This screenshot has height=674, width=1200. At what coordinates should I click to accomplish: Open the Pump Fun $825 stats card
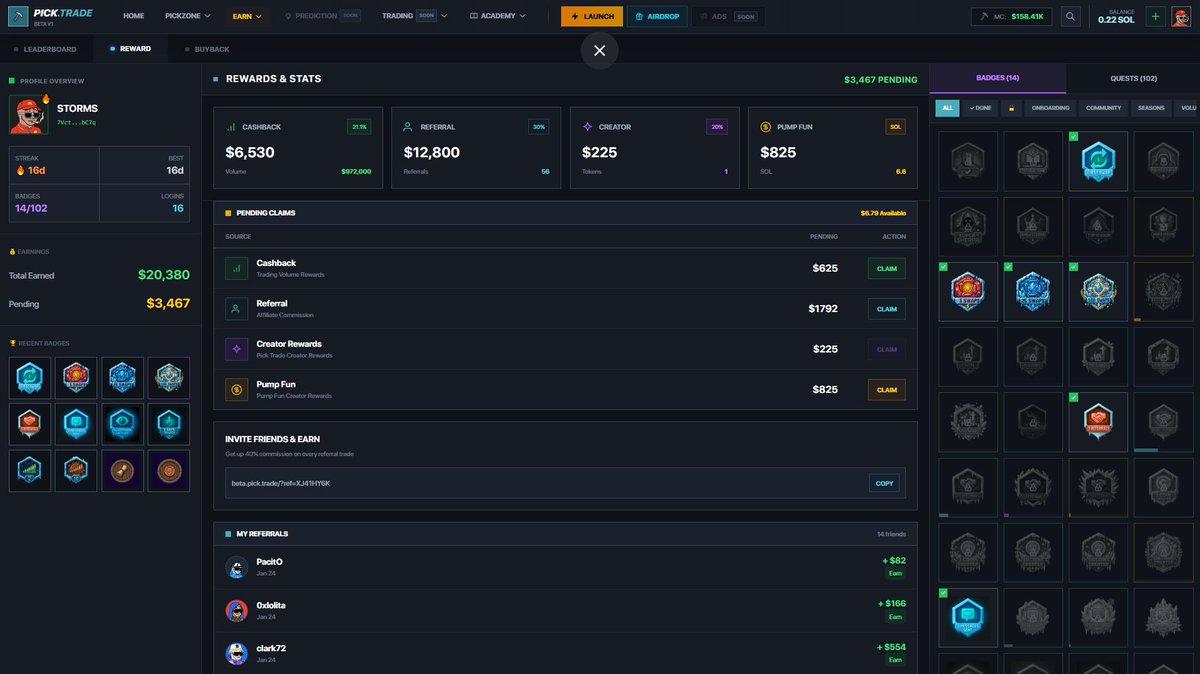pos(833,148)
